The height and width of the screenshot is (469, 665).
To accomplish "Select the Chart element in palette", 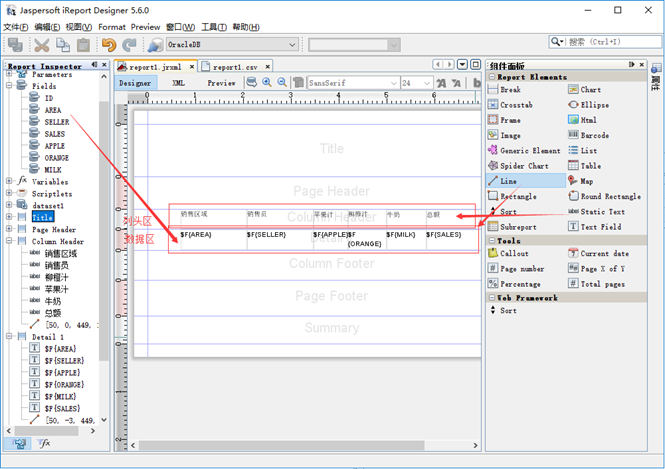I will tap(590, 89).
